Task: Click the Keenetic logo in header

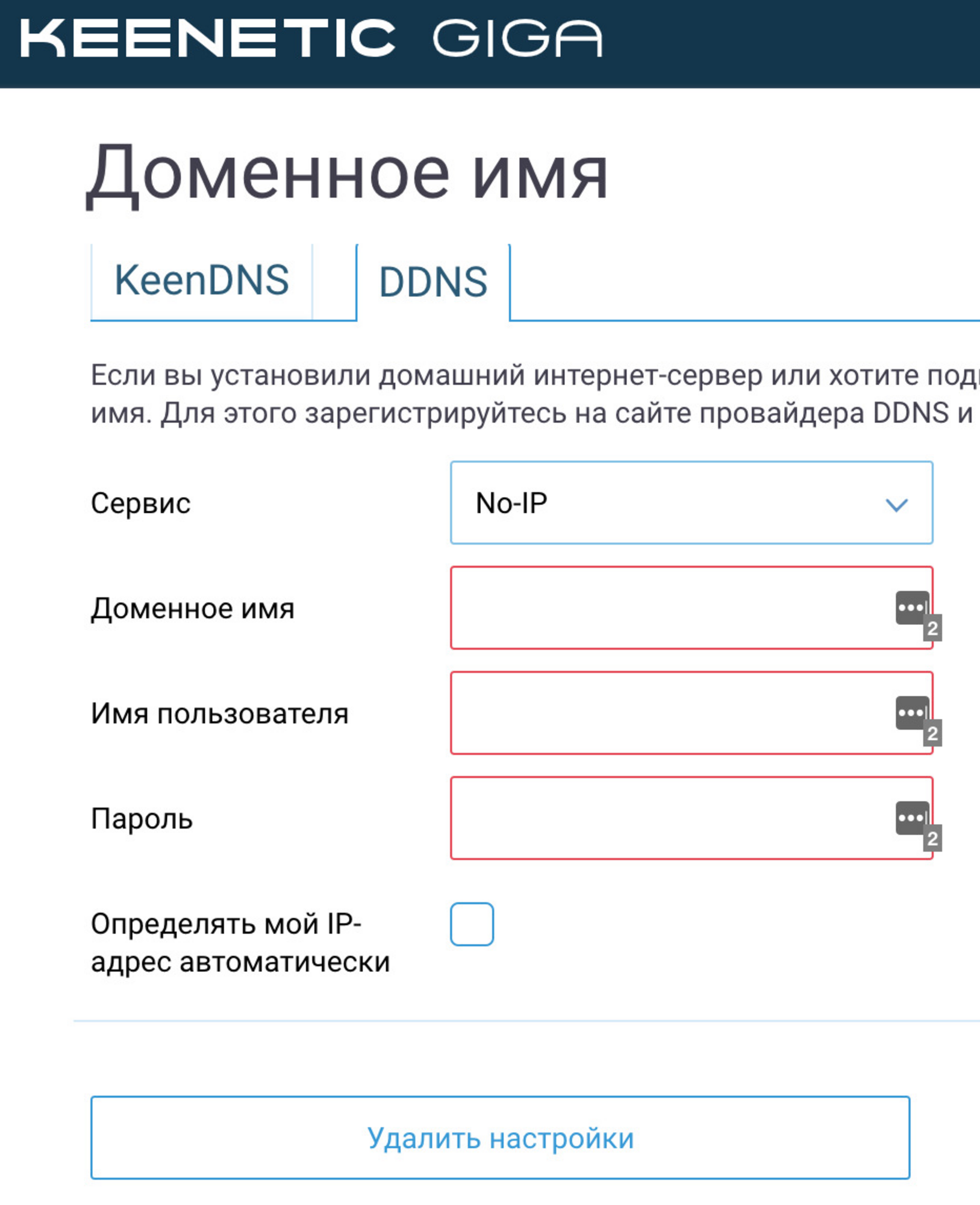Action: [x=208, y=39]
